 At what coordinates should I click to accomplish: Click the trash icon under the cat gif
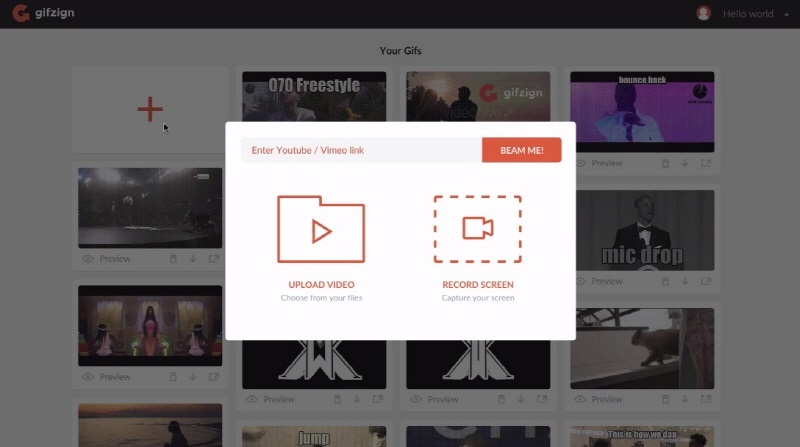click(665, 399)
